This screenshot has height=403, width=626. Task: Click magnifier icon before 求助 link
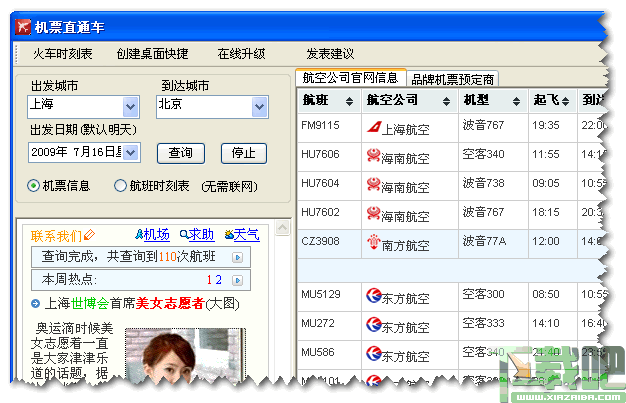(x=184, y=234)
